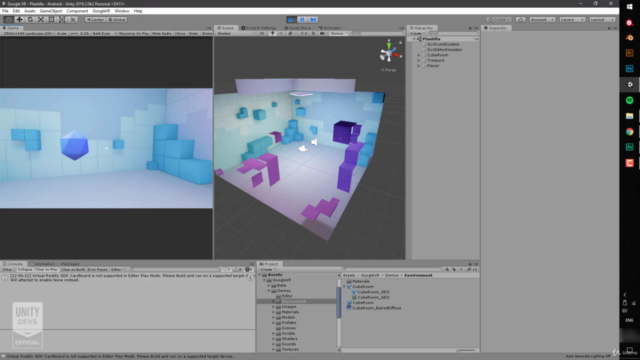Open the Shaded draw mode dropdown

(x=236, y=33)
